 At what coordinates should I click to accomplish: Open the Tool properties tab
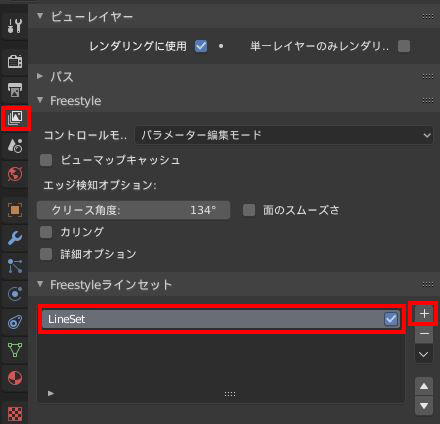[15, 26]
